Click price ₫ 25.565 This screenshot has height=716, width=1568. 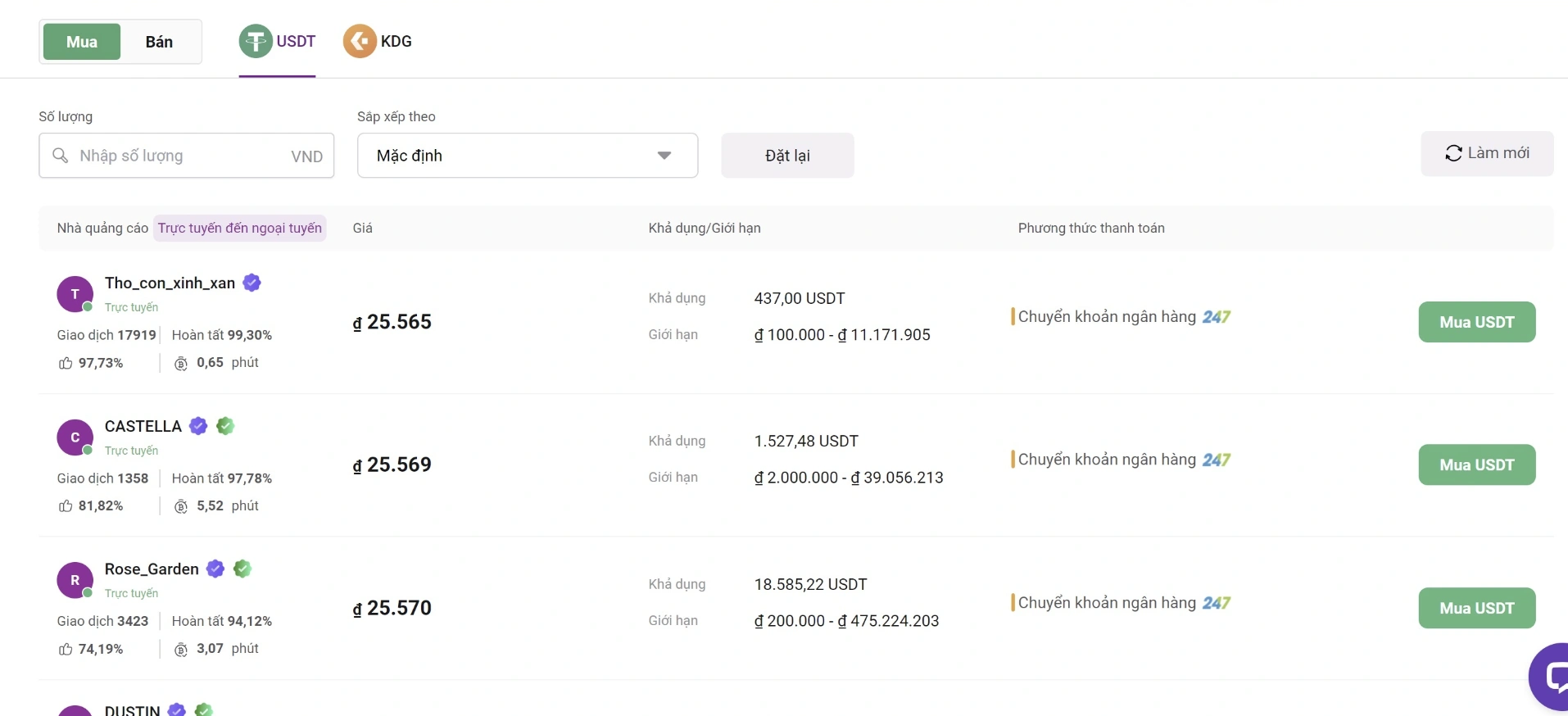coord(392,322)
